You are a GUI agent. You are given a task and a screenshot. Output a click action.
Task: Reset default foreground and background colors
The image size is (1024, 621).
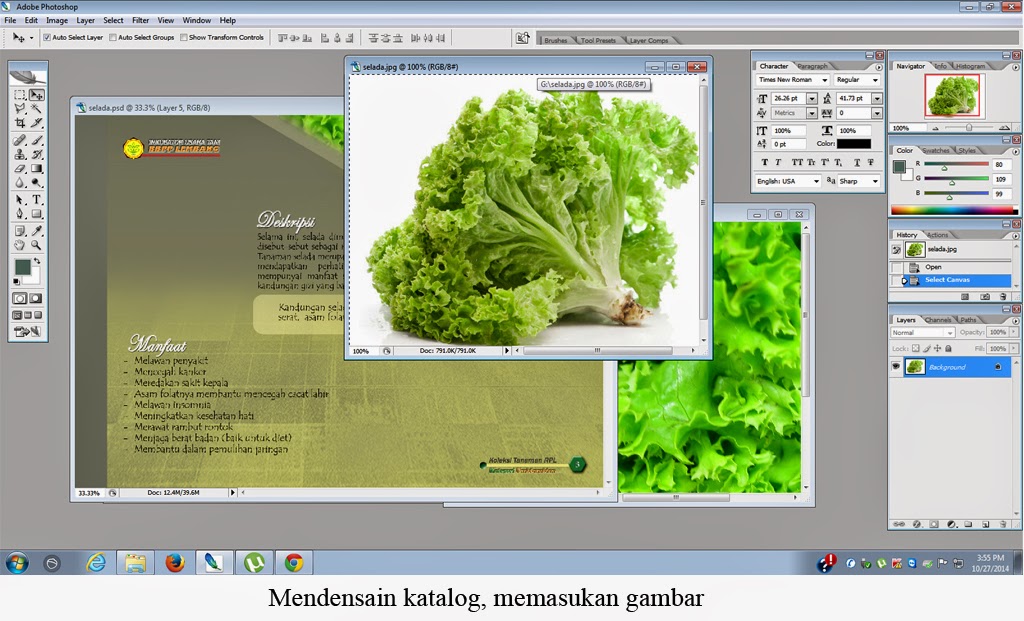tap(16, 281)
